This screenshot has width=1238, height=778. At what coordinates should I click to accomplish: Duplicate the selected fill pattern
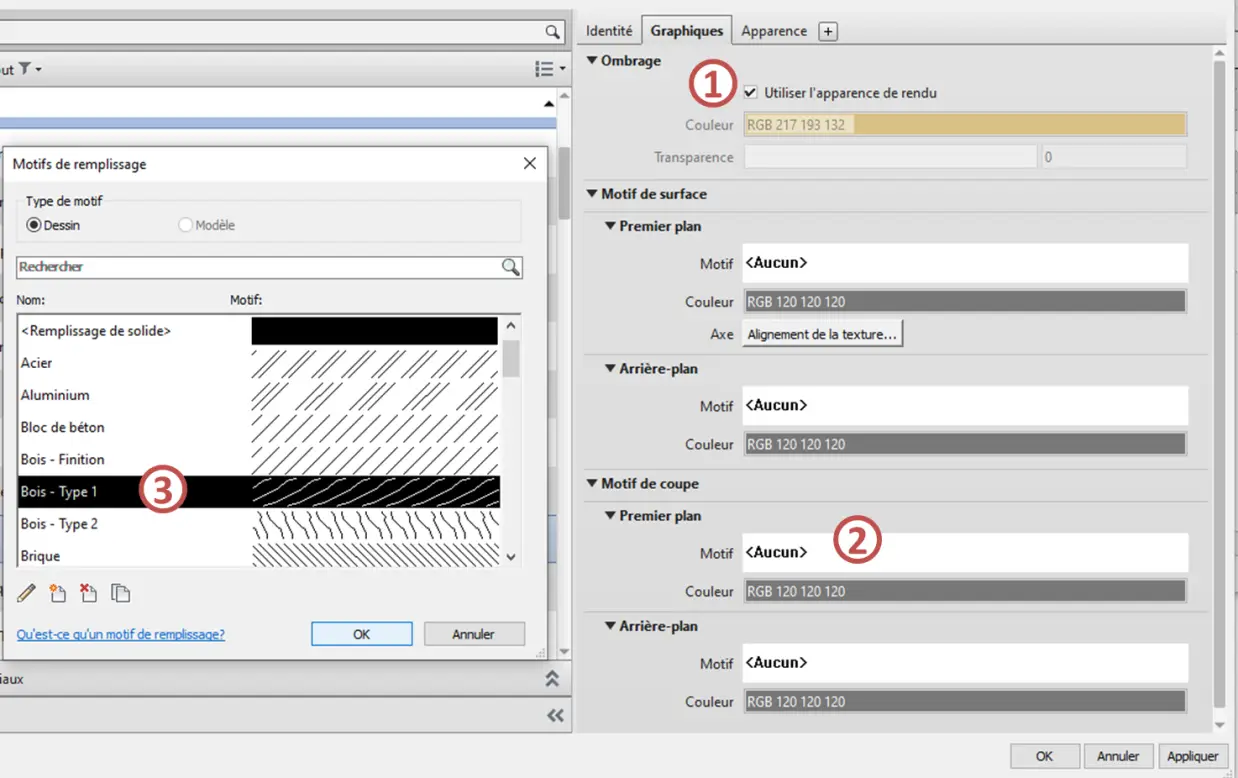120,593
